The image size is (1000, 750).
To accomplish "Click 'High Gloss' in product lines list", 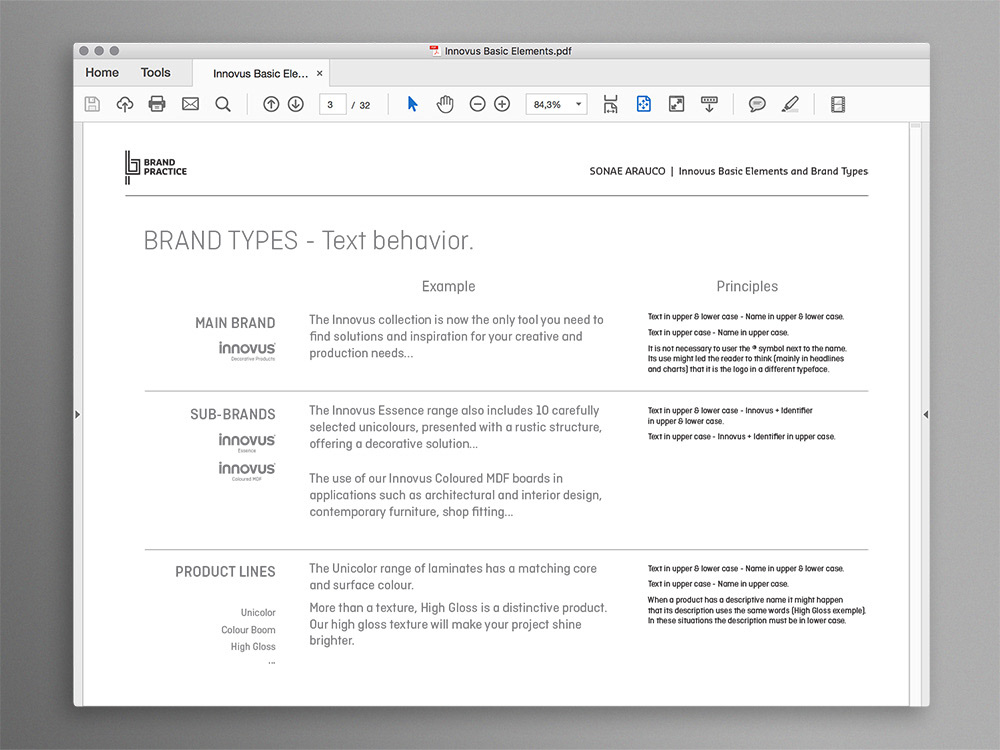I will pos(253,647).
